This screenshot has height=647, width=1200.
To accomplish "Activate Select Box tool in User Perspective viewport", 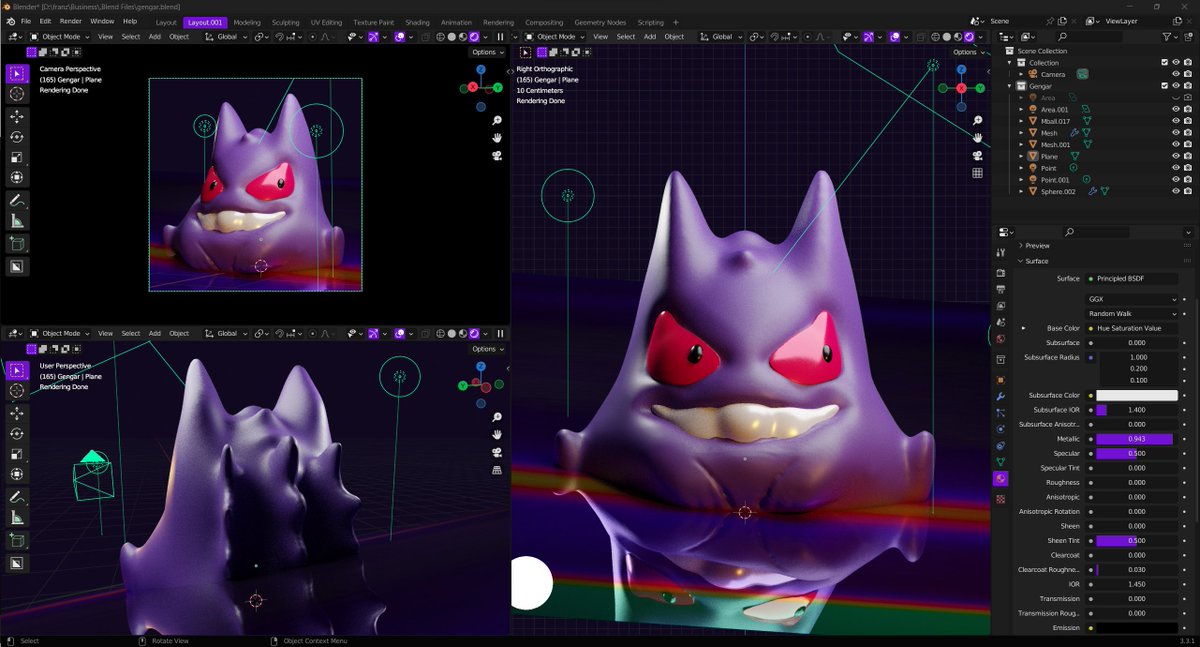I will tap(17, 370).
